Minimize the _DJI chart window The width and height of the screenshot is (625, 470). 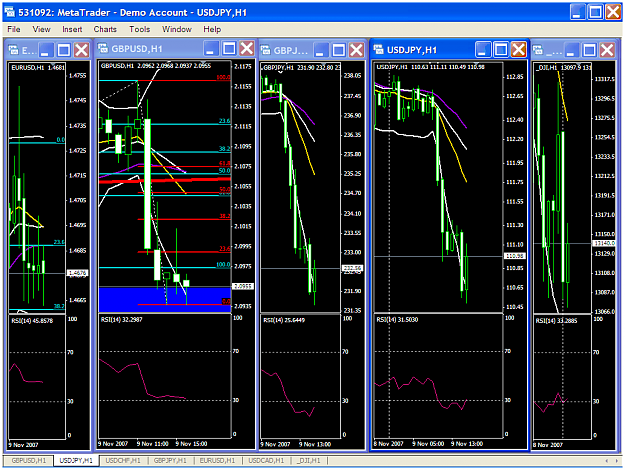coord(571,50)
